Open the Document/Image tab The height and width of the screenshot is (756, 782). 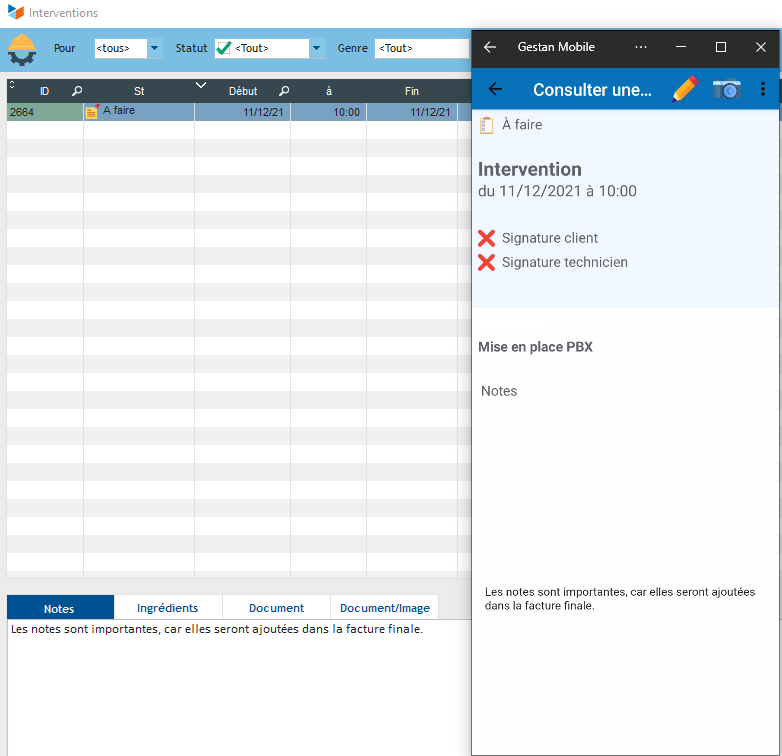[x=384, y=608]
